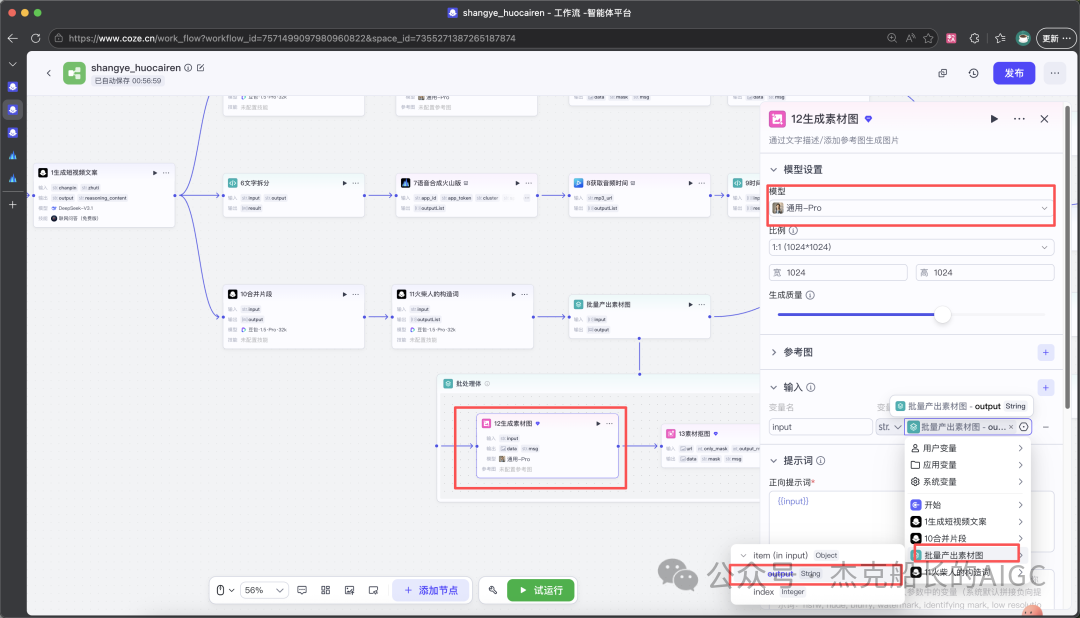Open more options in 12生成素材图 panel header
The image size is (1080, 618).
pyautogui.click(x=1019, y=119)
